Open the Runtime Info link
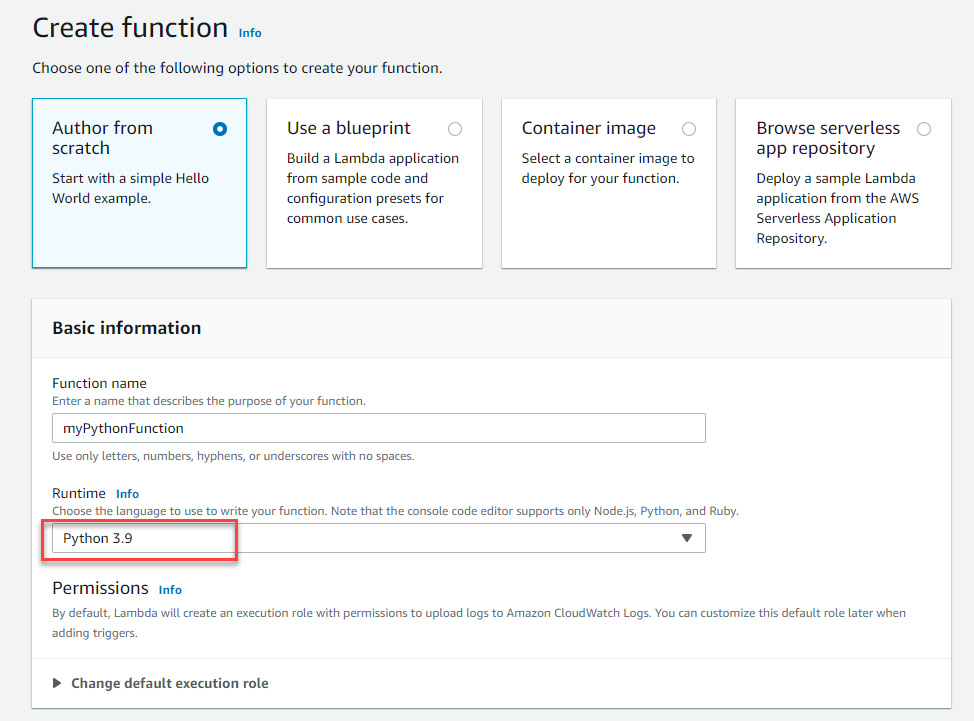The width and height of the screenshot is (974, 721). click(127, 494)
